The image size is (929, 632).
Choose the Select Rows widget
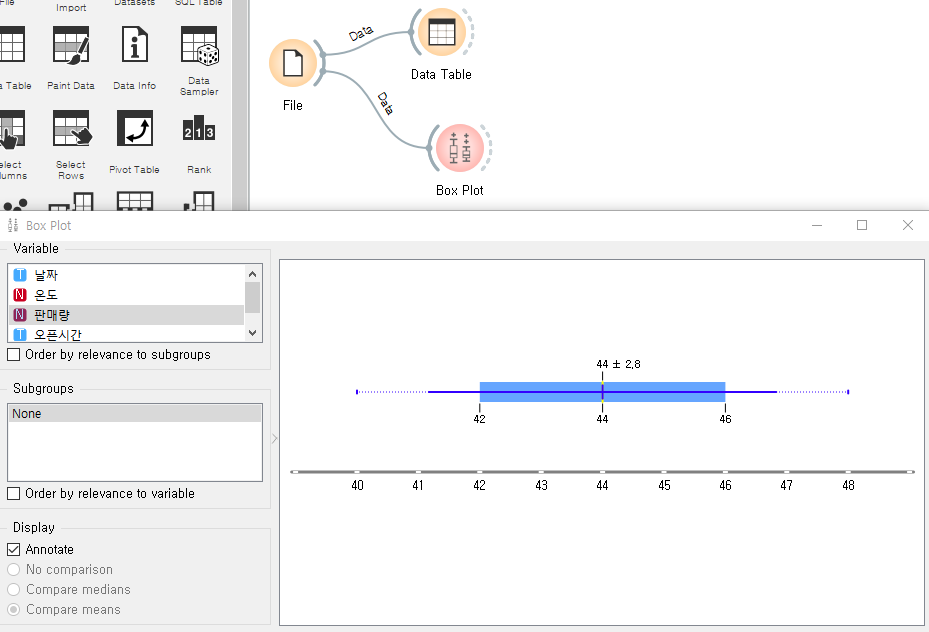(72, 128)
